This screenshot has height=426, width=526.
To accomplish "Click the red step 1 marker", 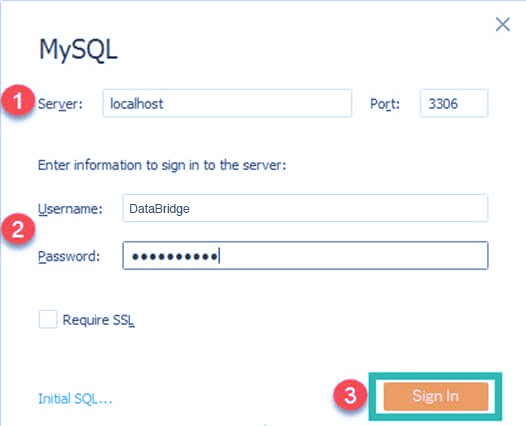I will [18, 101].
